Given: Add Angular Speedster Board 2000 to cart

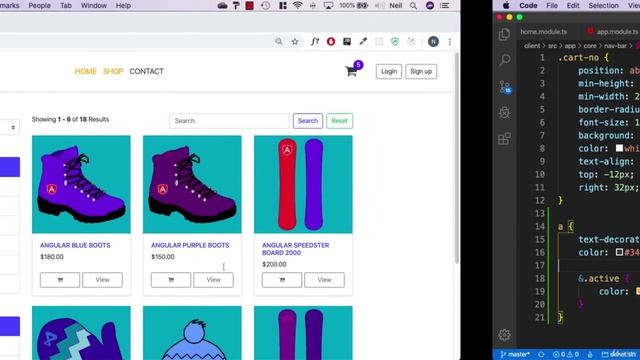Looking at the screenshot, I should pos(282,280).
